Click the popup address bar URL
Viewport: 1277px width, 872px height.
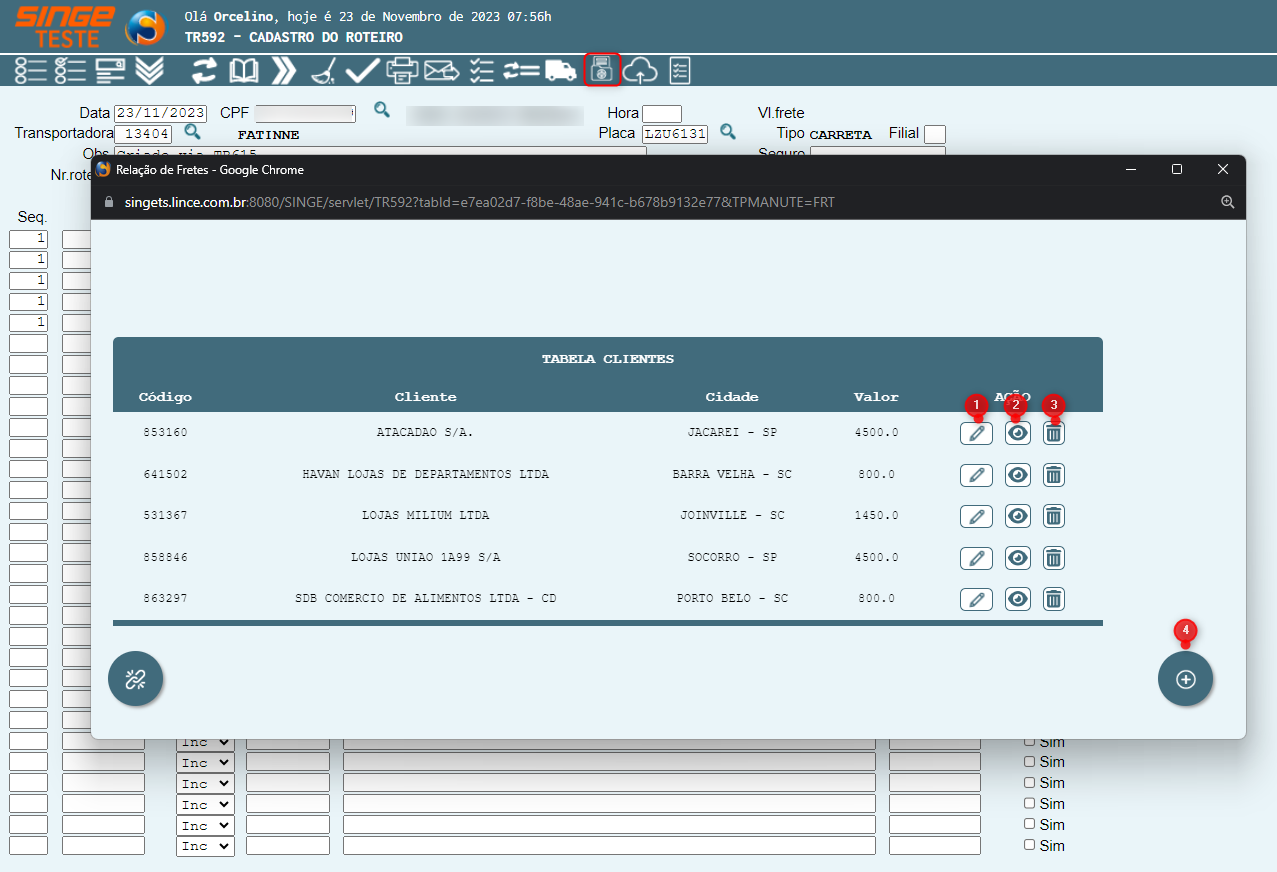[x=480, y=202]
